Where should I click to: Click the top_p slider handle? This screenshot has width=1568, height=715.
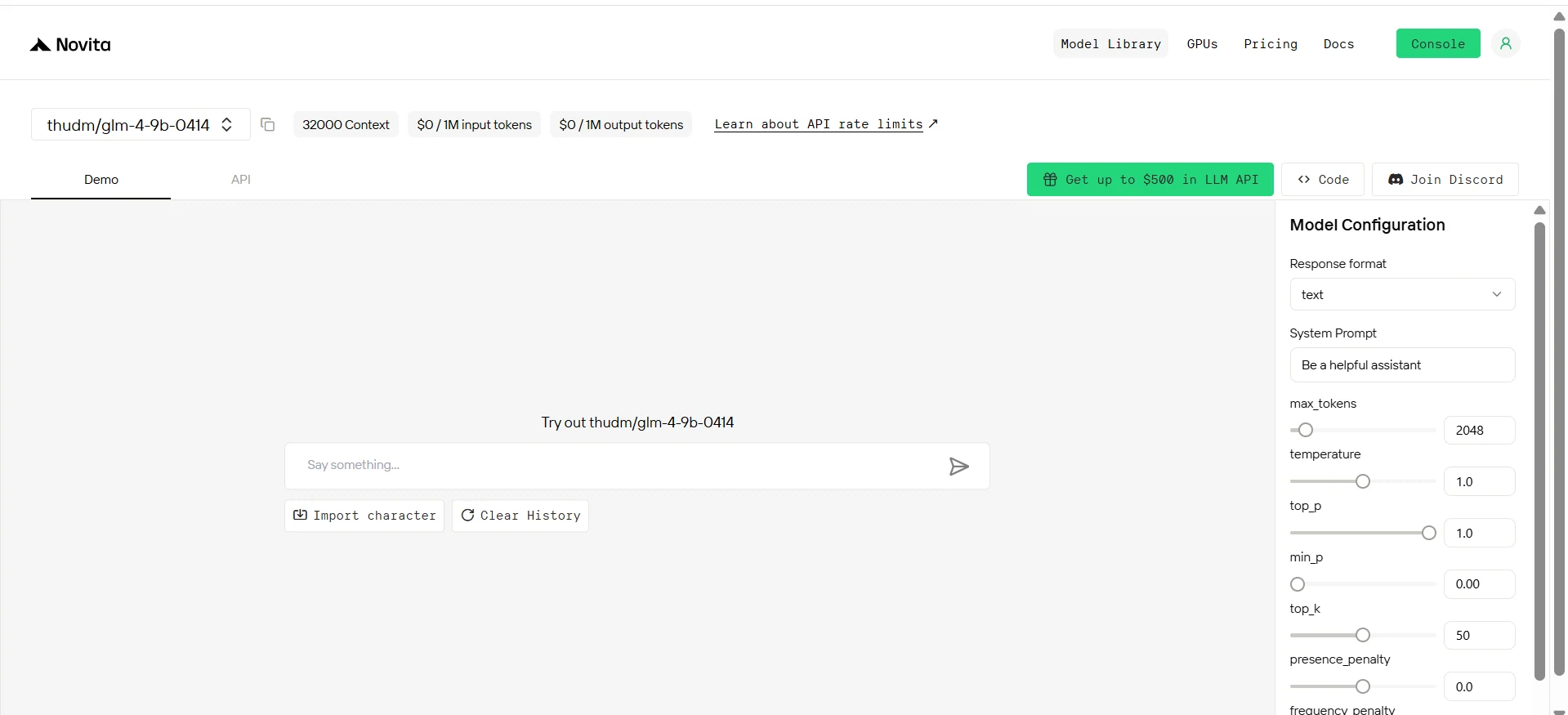pos(1428,533)
